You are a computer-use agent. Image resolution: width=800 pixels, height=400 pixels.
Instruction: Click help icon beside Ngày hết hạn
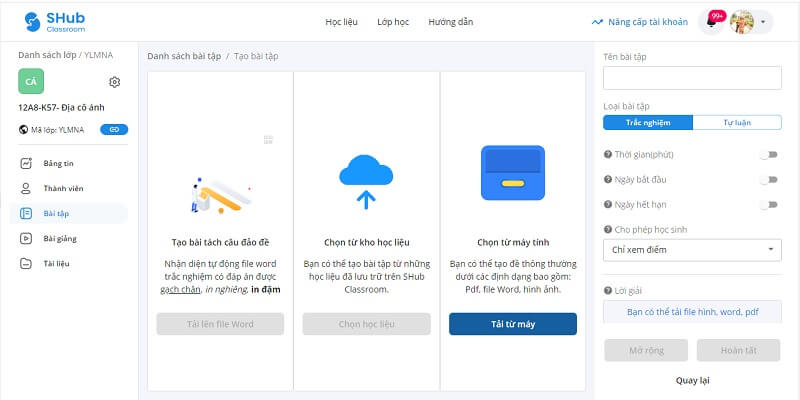tap(608, 204)
